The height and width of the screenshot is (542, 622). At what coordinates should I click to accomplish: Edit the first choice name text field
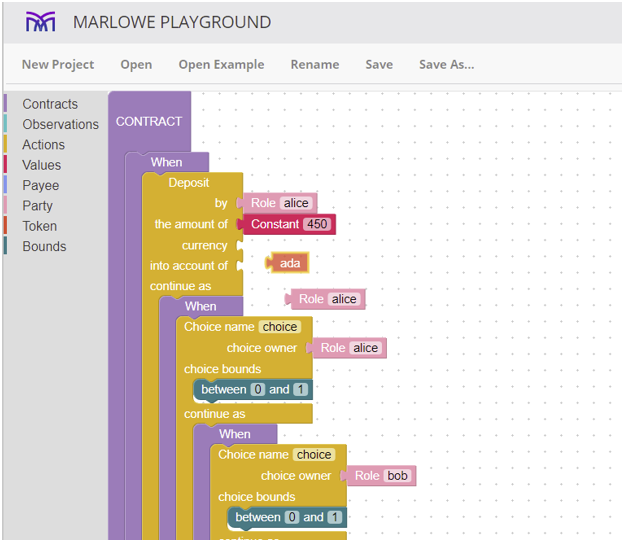pyautogui.click(x=280, y=327)
